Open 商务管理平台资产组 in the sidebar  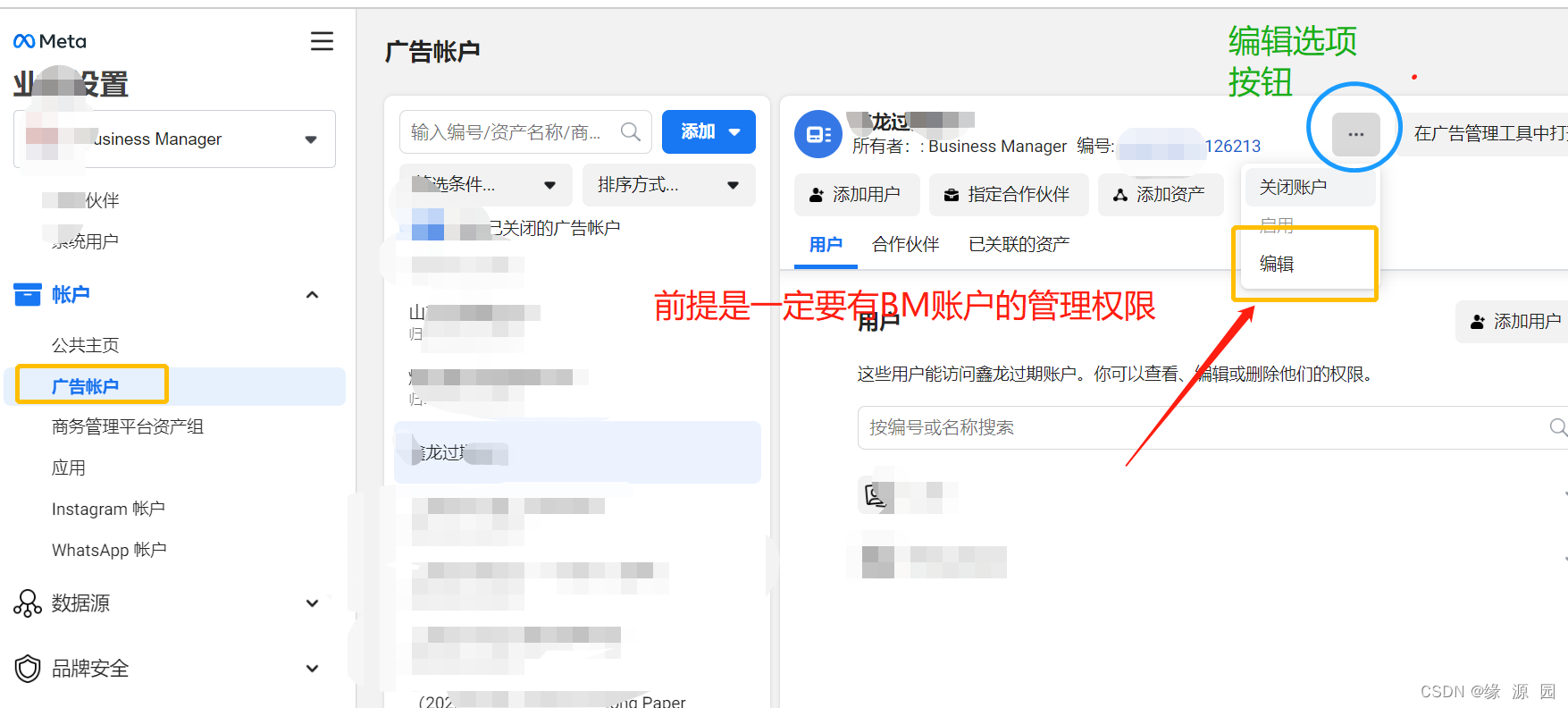tap(128, 426)
